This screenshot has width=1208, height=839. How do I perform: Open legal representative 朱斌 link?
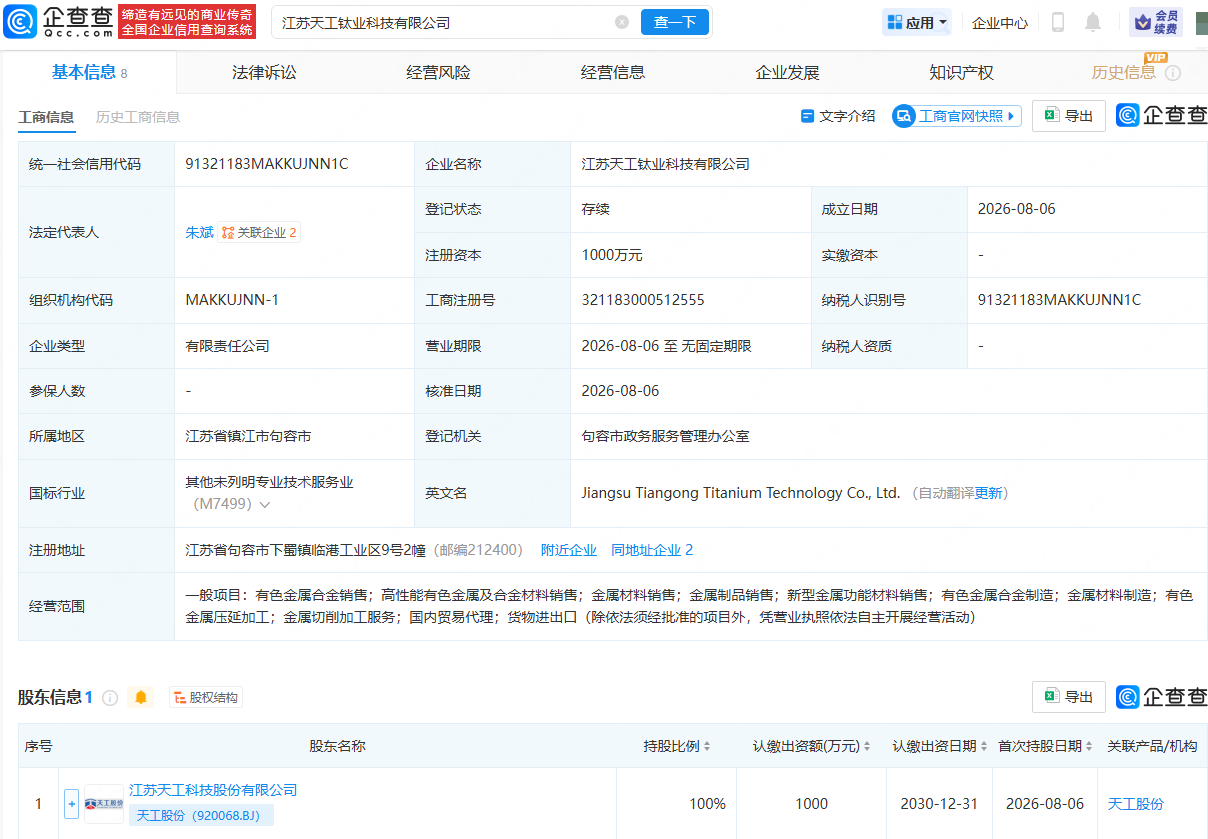pyautogui.click(x=200, y=232)
